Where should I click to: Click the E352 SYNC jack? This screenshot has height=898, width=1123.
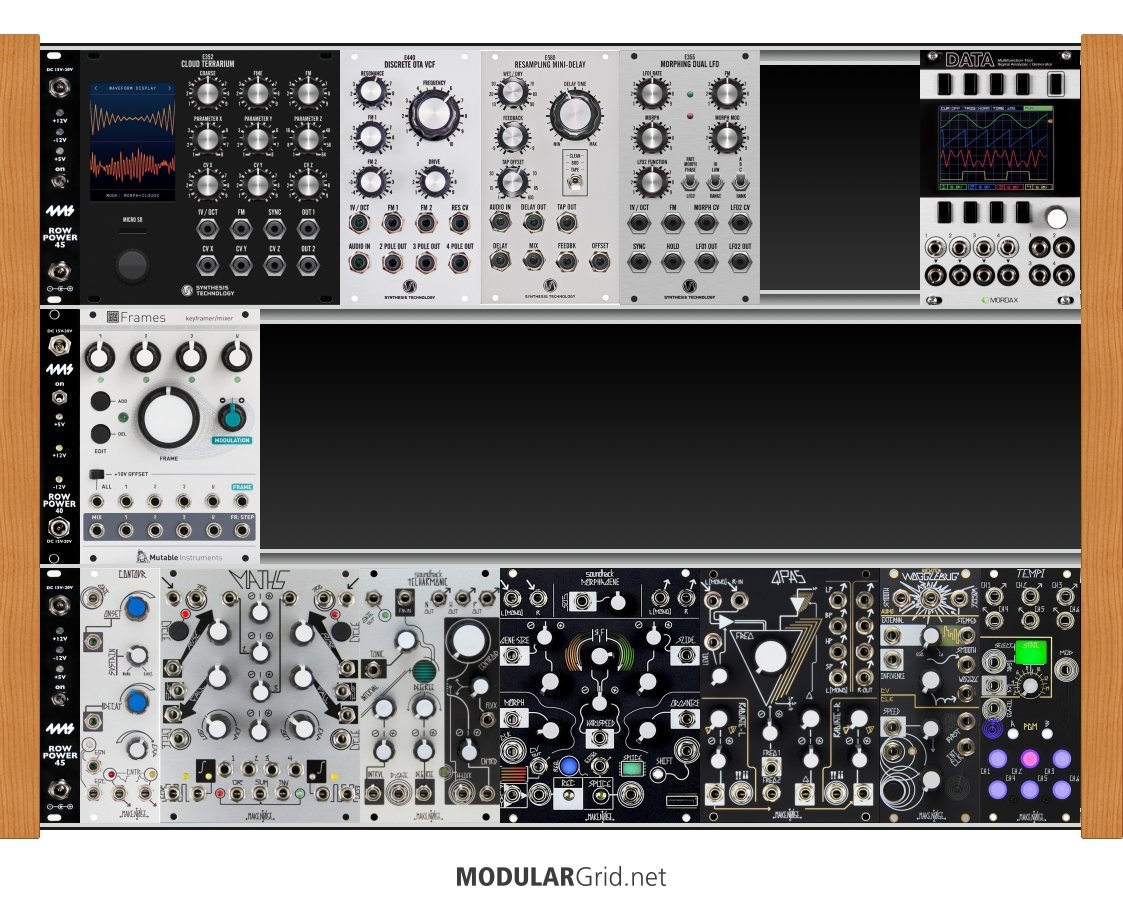click(x=274, y=229)
